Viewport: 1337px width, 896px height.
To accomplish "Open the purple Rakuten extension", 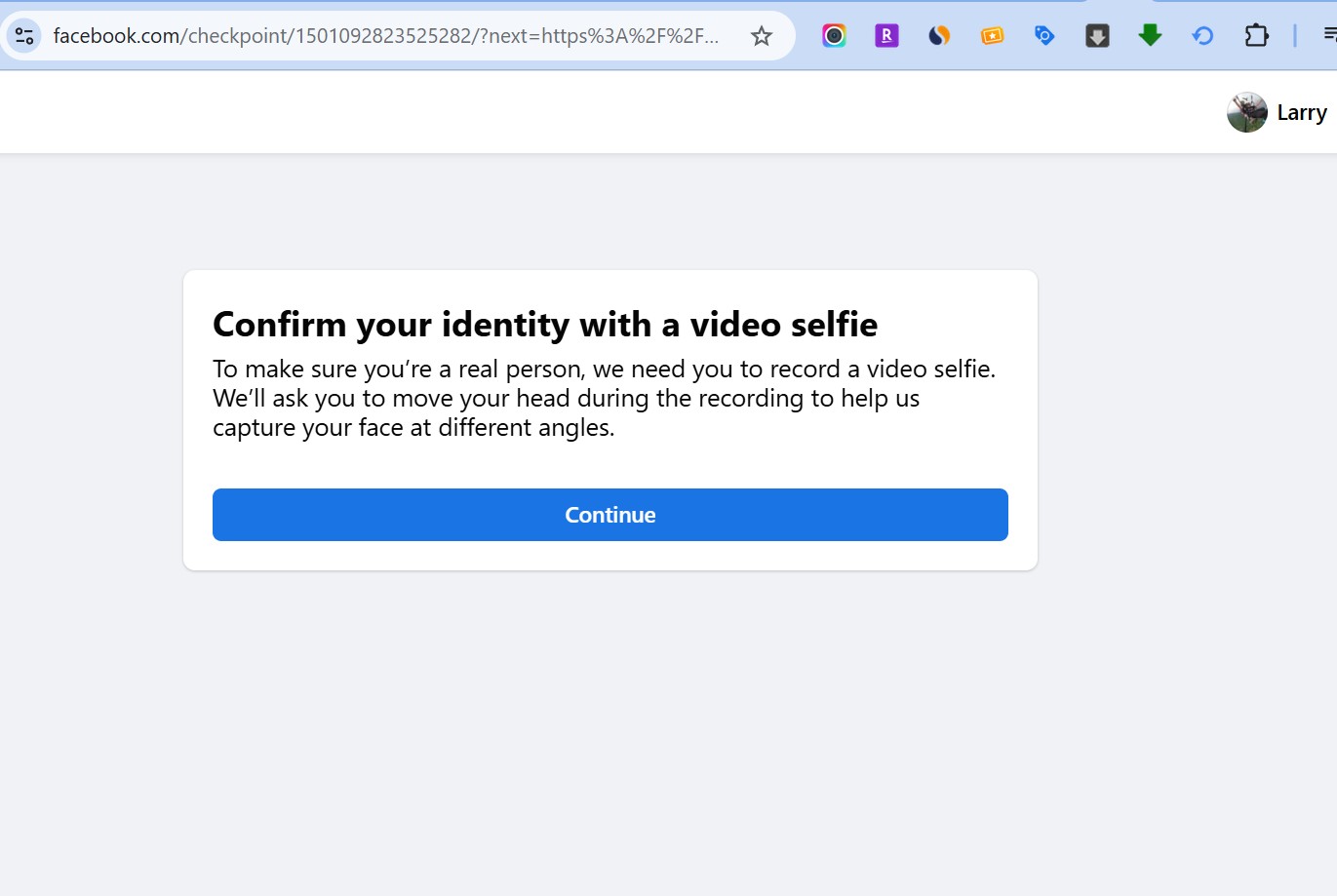I will (886, 36).
